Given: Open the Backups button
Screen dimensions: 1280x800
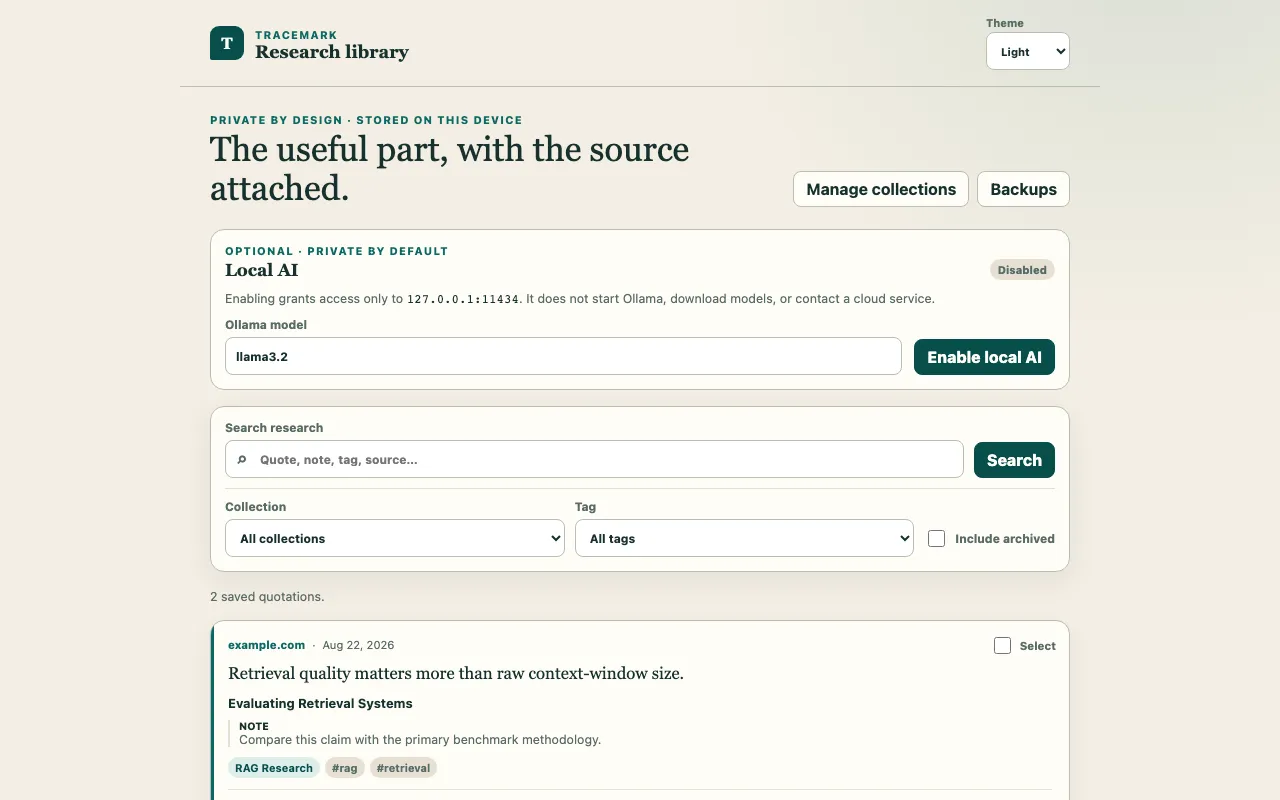Looking at the screenshot, I should coord(1023,189).
